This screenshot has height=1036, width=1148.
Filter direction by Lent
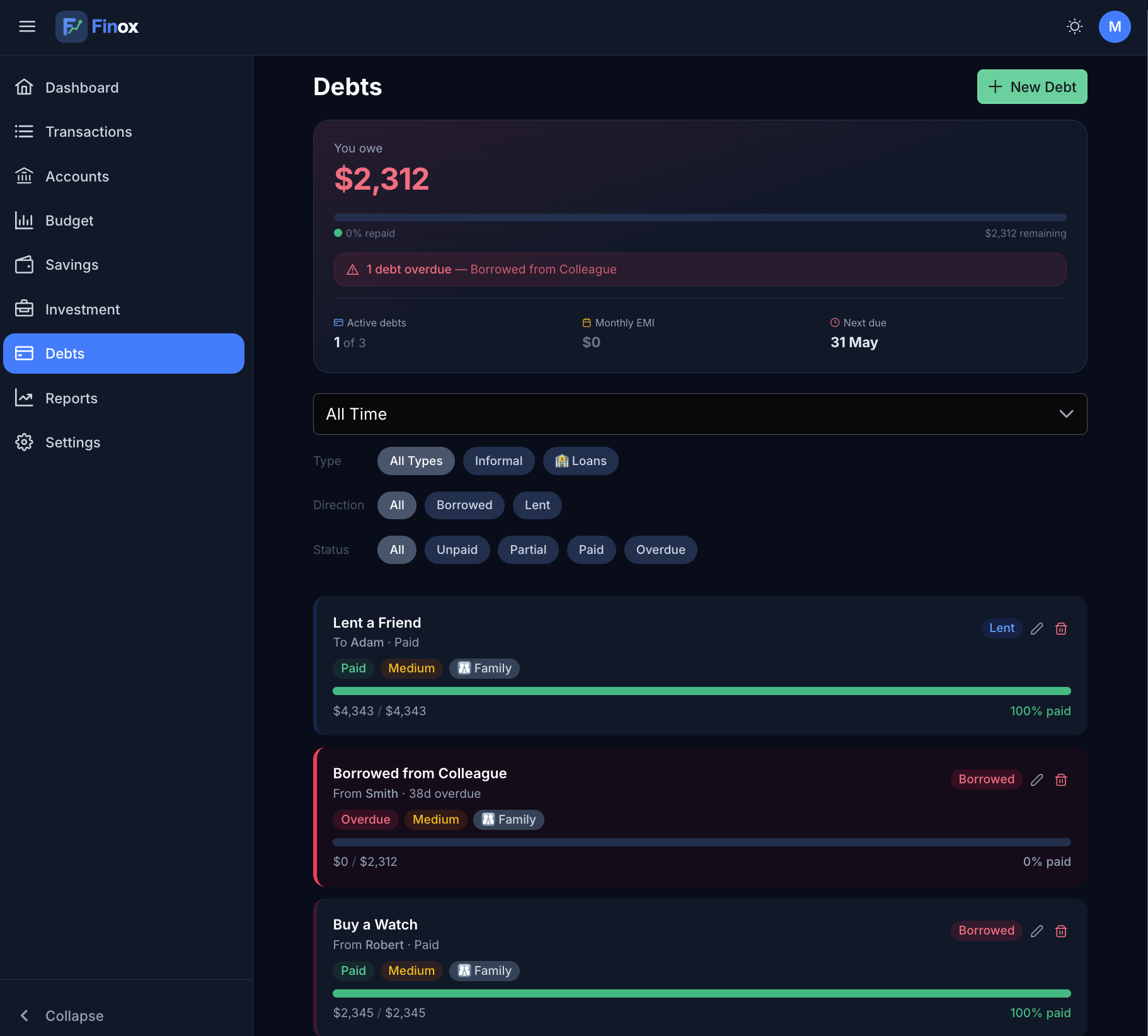tap(537, 505)
